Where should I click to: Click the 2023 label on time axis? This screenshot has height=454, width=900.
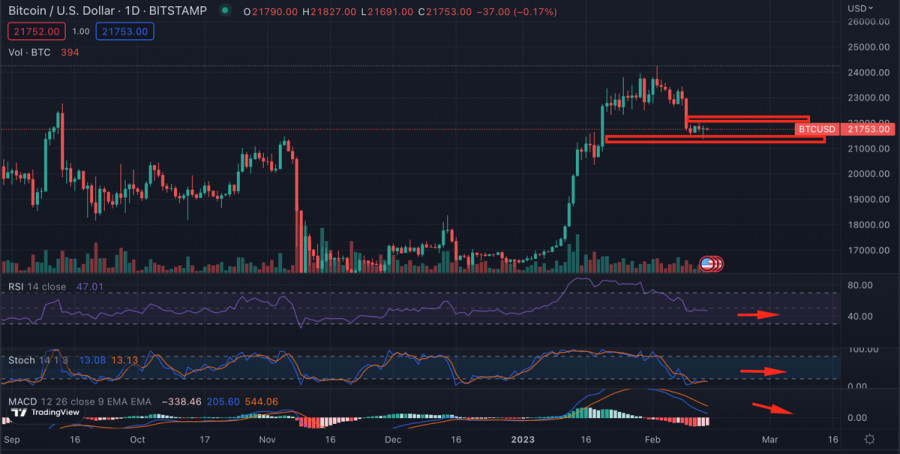523,440
